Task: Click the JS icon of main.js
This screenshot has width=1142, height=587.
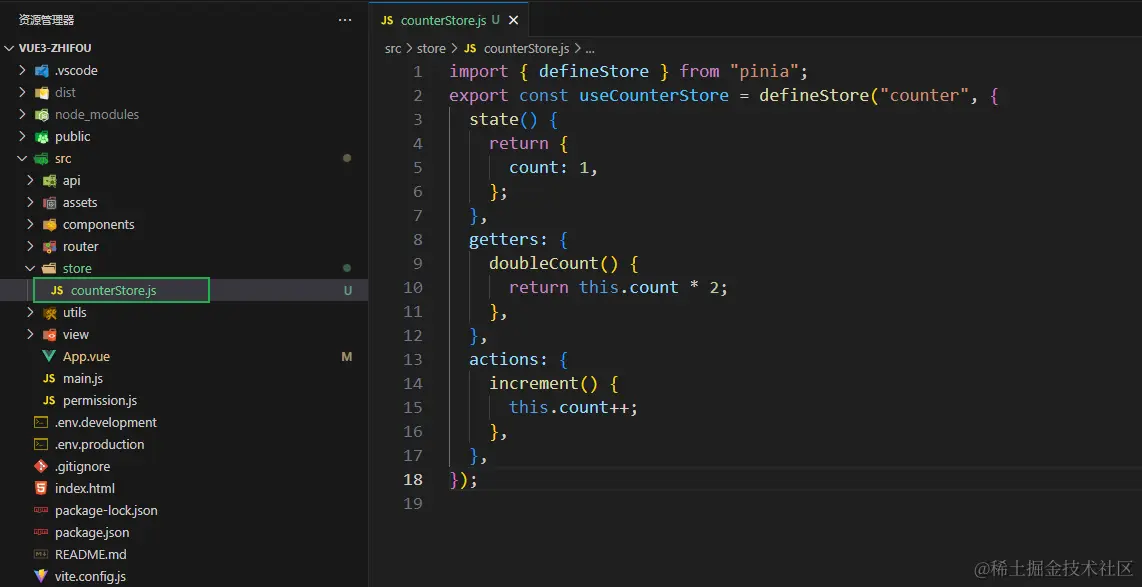Action: (50, 379)
